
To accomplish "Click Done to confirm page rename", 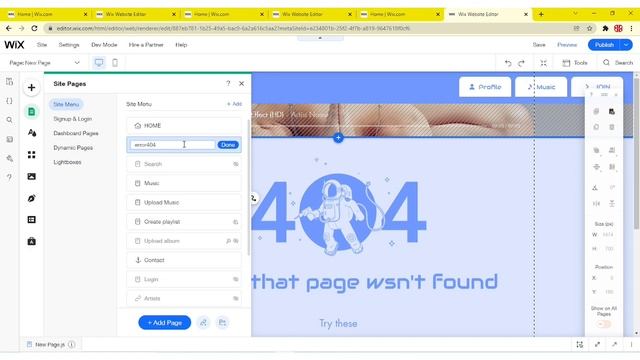I will click(x=228, y=145).
